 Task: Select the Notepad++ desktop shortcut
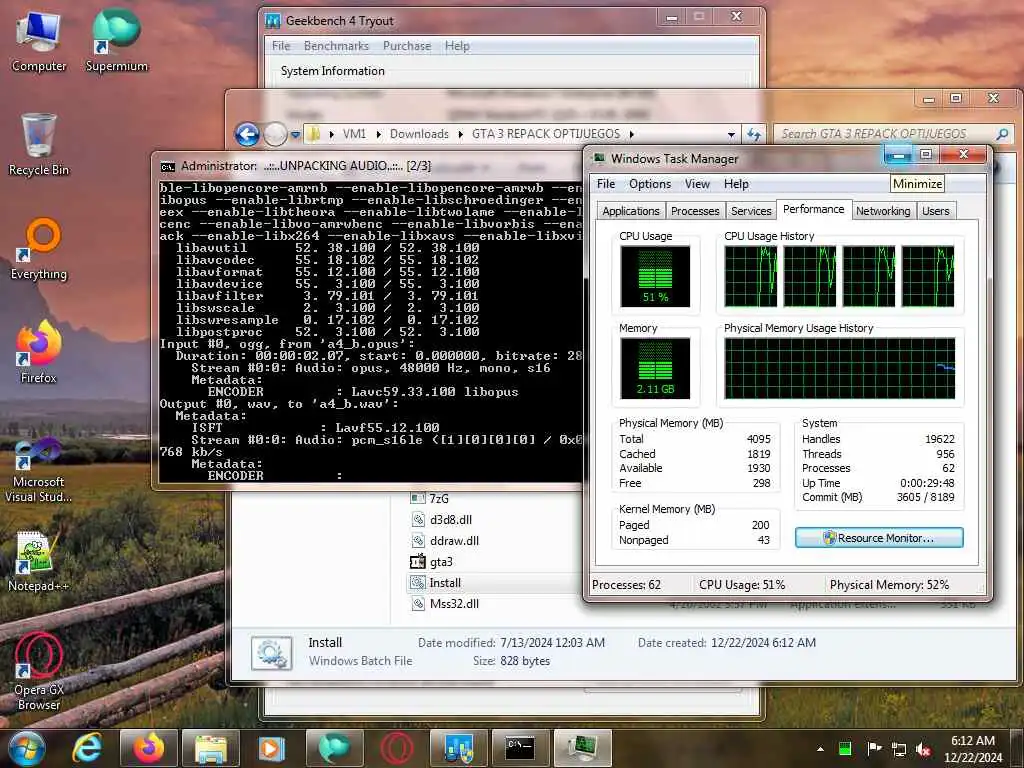[39, 562]
